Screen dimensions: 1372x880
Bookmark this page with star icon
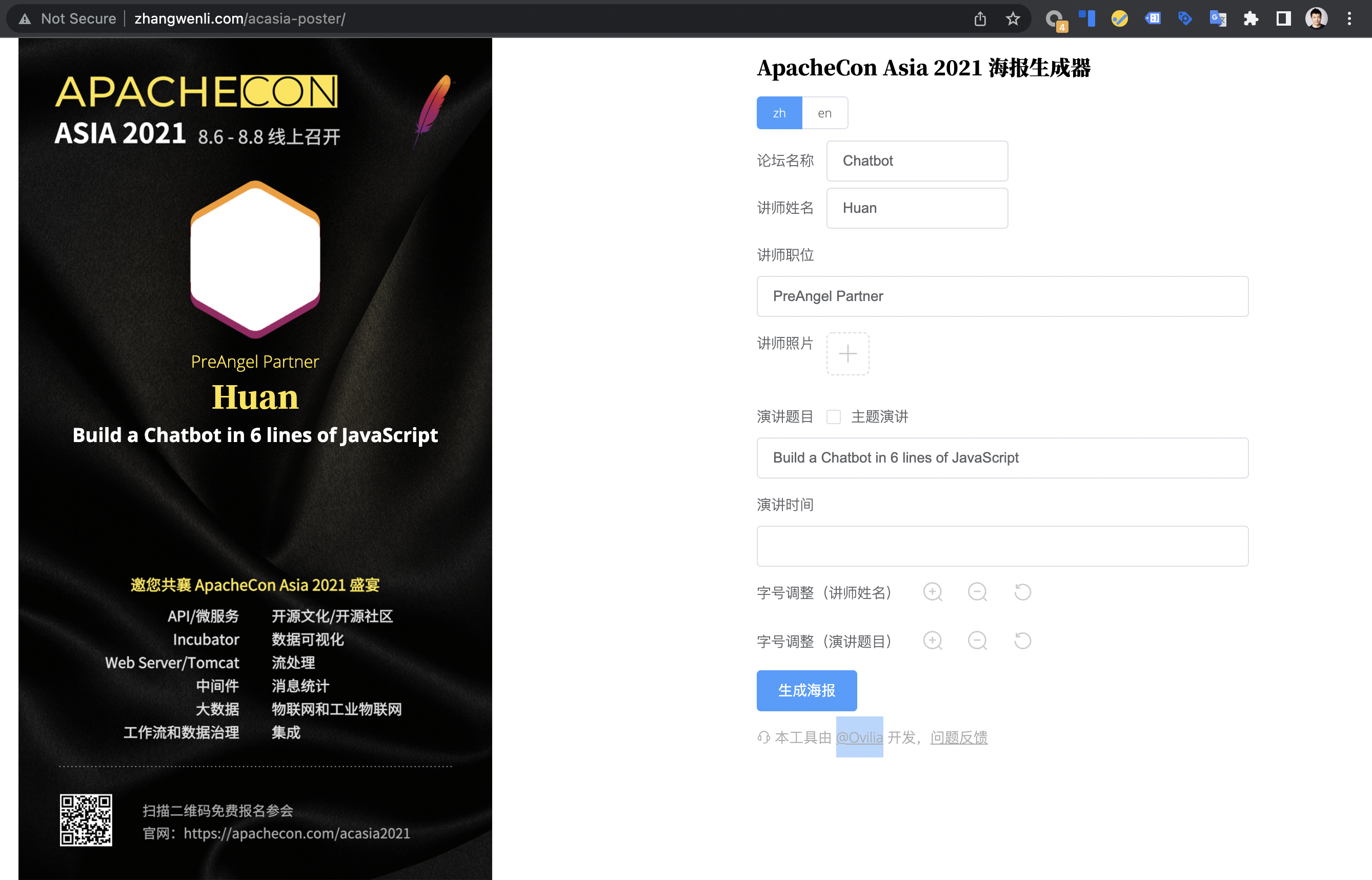(x=1013, y=19)
